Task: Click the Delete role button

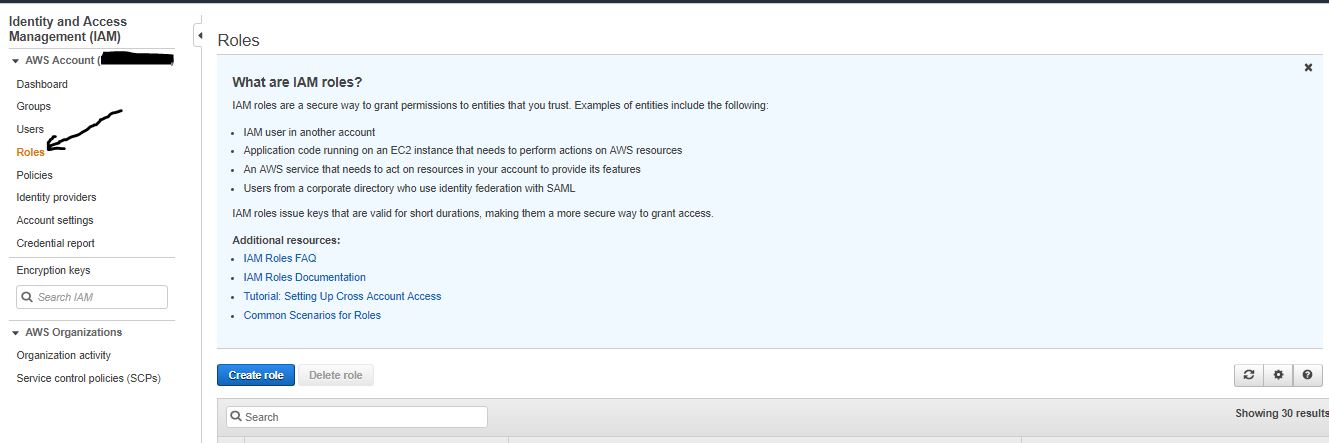Action: (336, 375)
